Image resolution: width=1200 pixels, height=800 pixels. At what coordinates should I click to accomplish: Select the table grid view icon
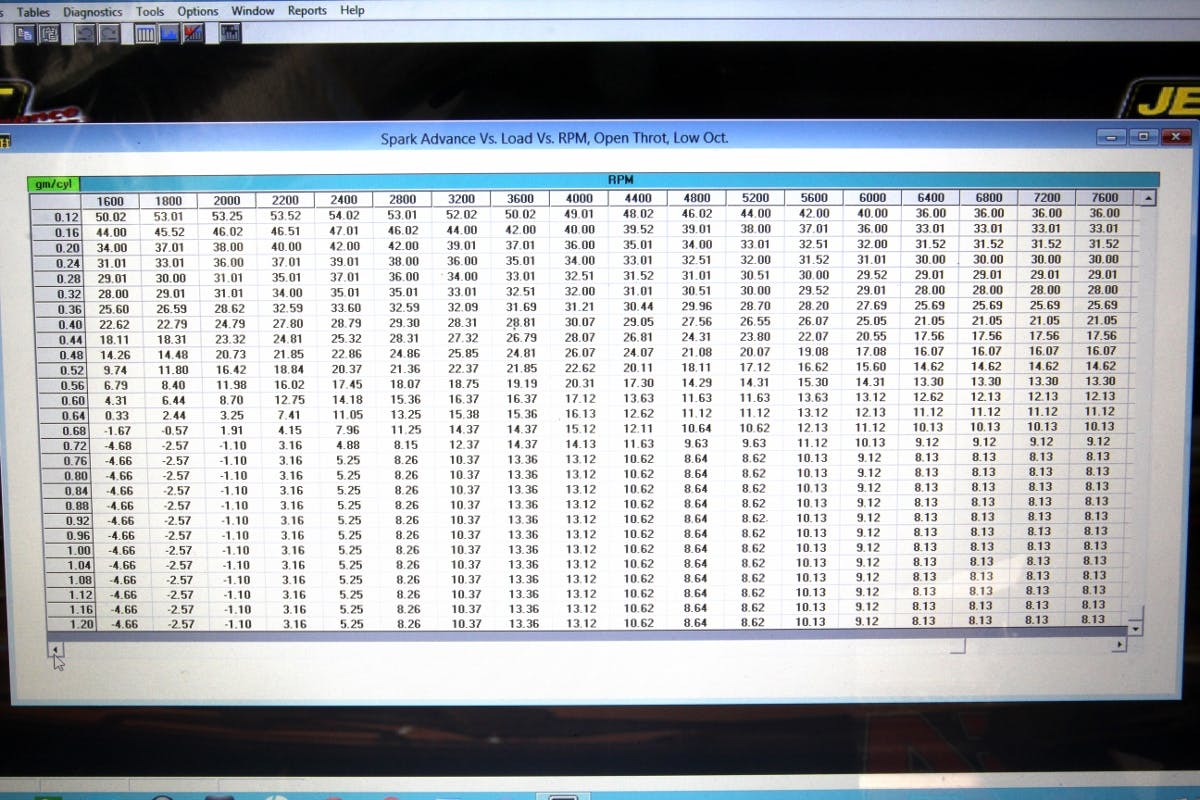(x=145, y=33)
